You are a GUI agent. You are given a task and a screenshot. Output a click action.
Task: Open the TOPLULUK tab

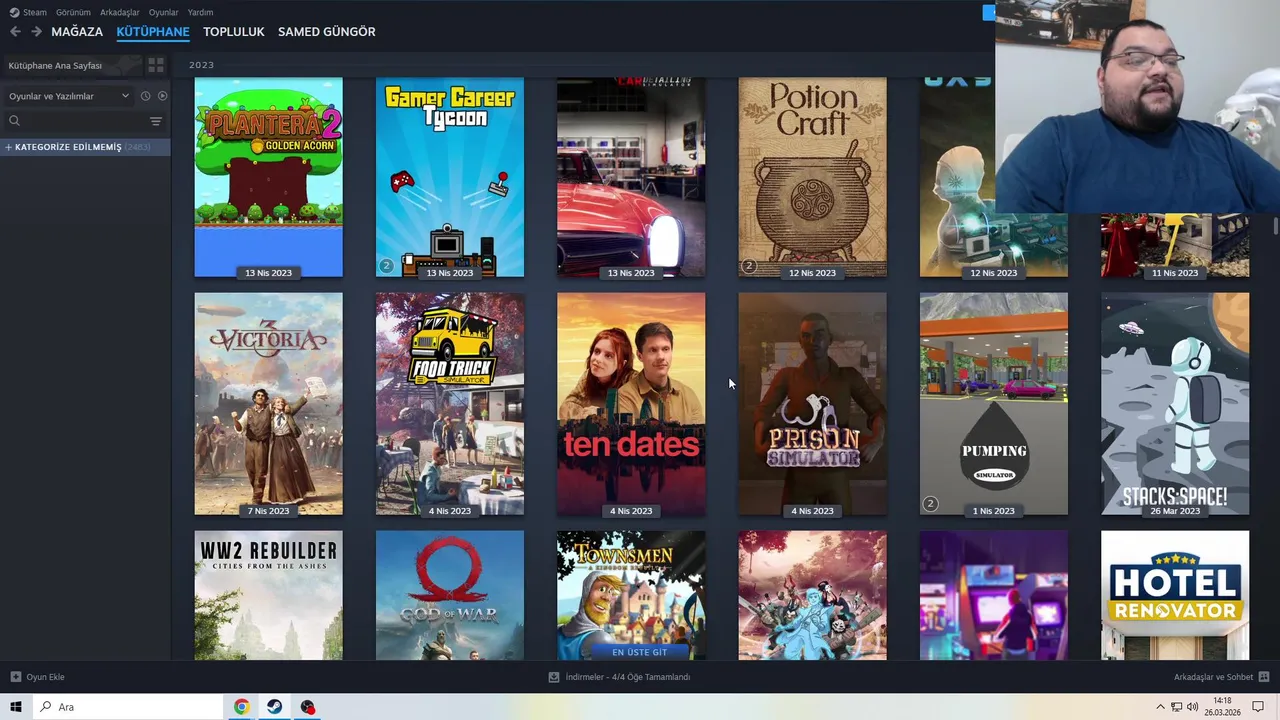[234, 32]
